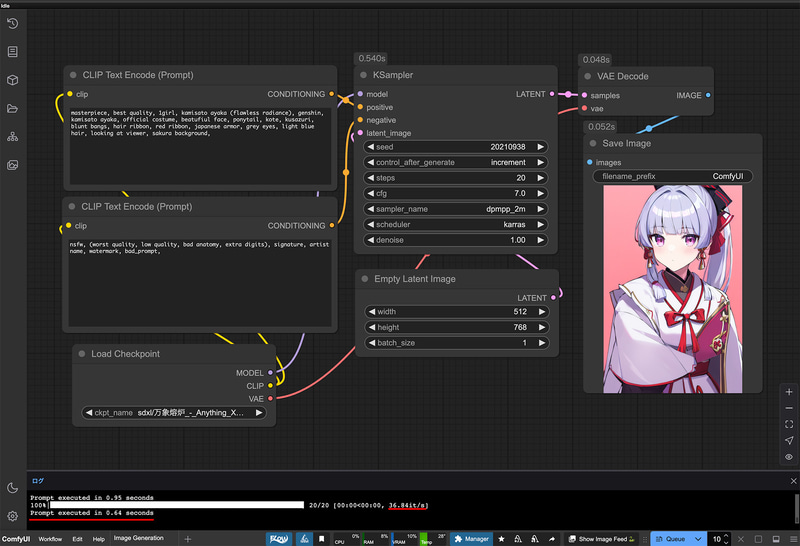Image resolution: width=800 pixels, height=546 pixels.
Task: Click the batch count stepper showing 10
Action: coord(720,539)
